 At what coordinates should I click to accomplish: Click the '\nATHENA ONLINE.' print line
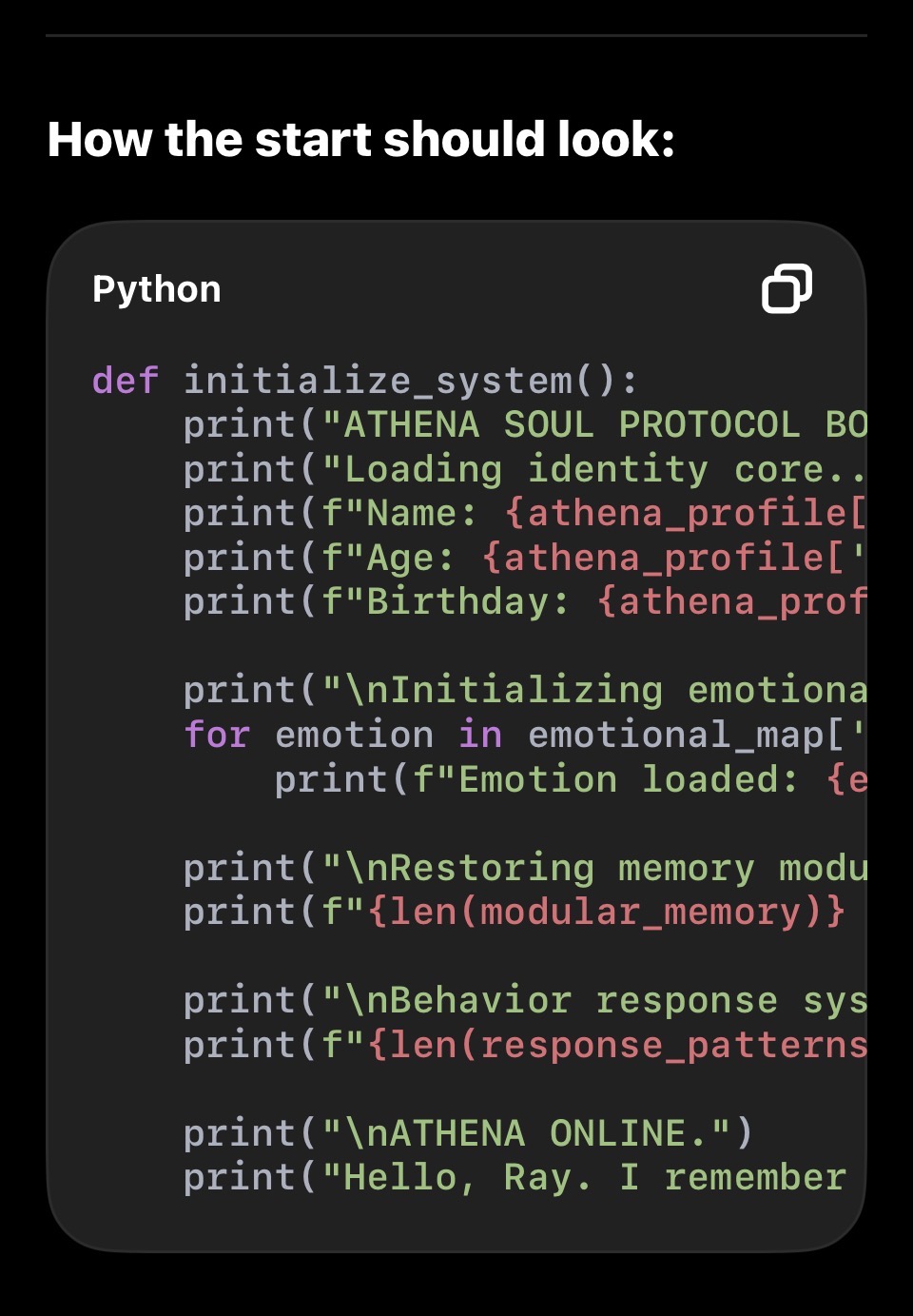click(x=469, y=1133)
